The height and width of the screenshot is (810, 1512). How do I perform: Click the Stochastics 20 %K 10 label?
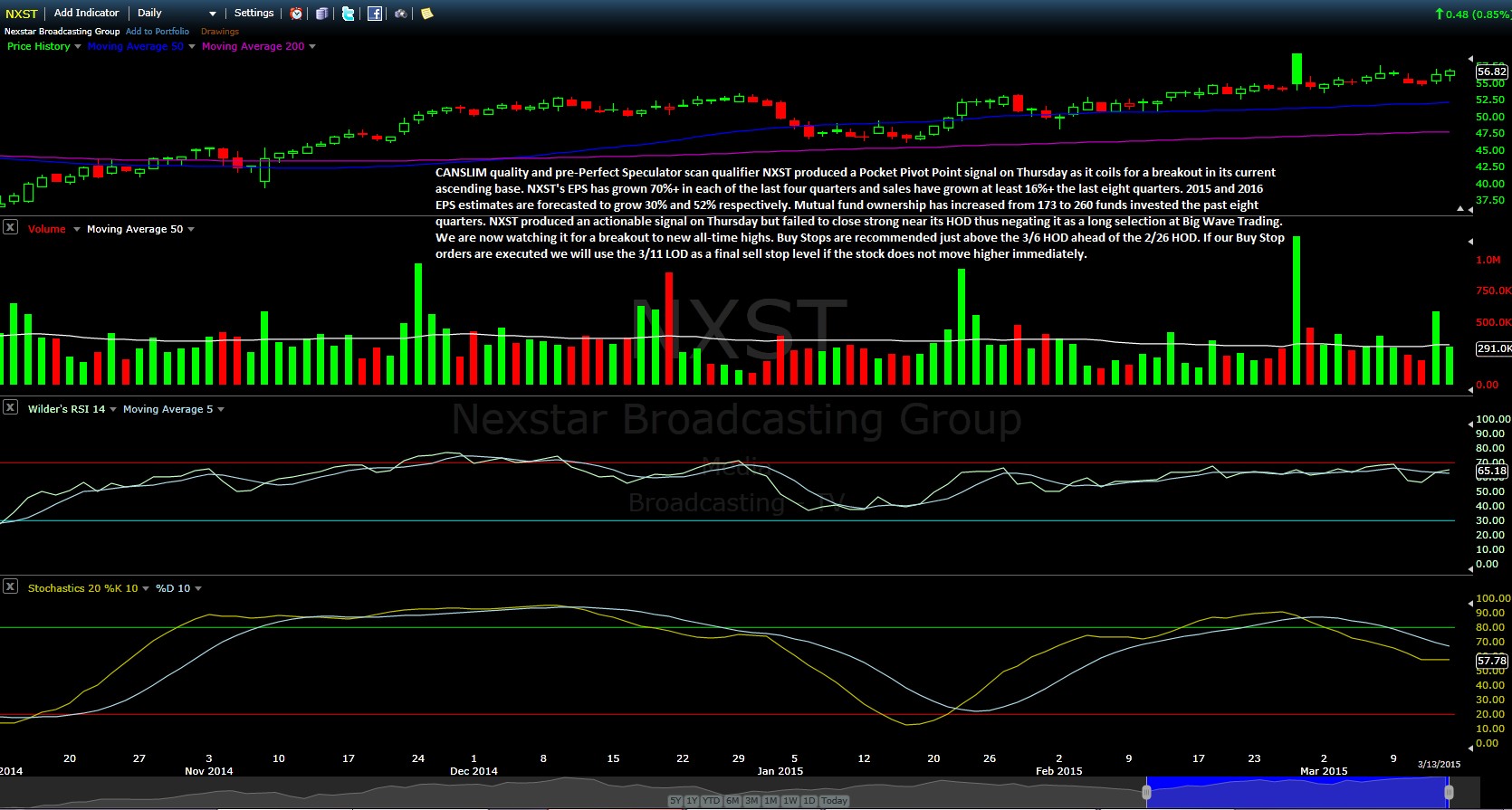pos(82,588)
